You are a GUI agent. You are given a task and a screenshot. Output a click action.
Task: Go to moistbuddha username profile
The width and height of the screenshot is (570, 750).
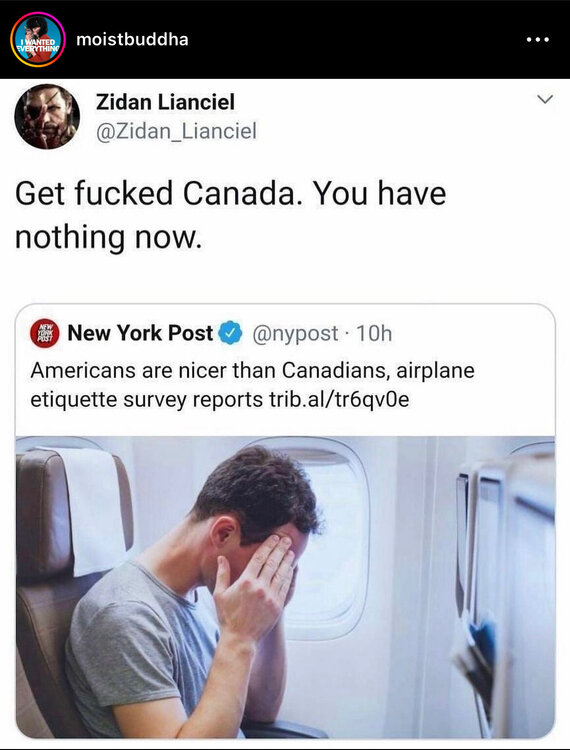tap(132, 39)
